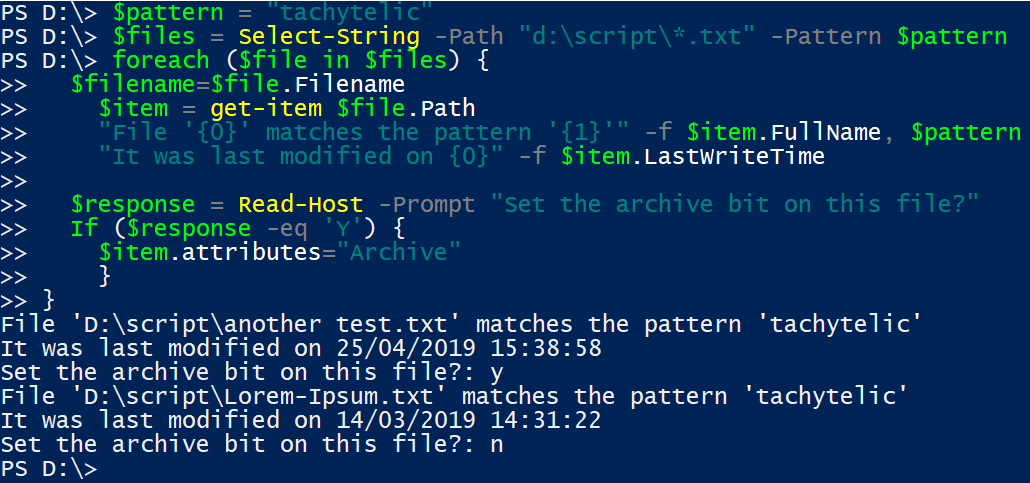The image size is (1030, 483).
Task: Click the "Archive" string value
Action: (x=399, y=252)
